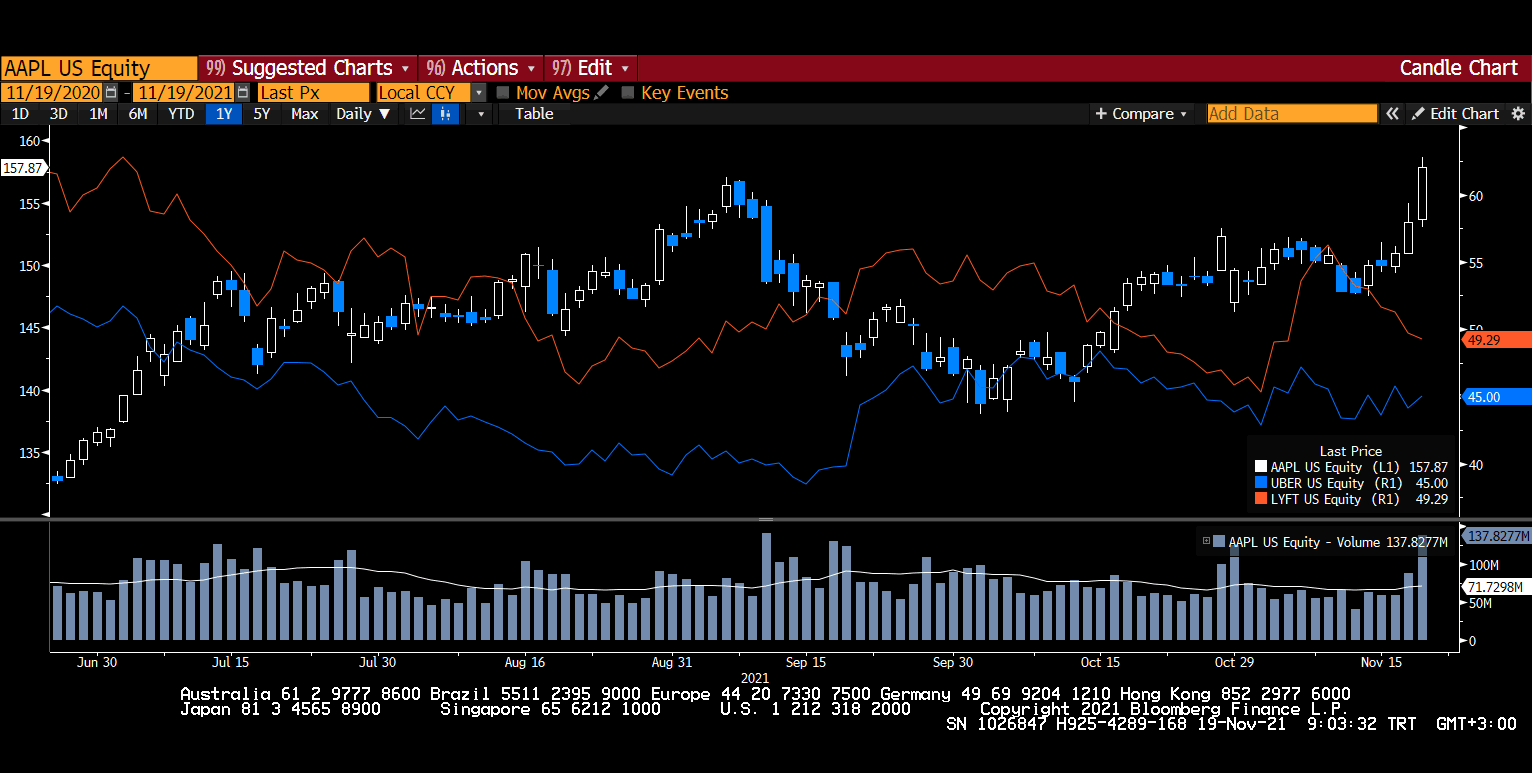Select the 5Y time range
This screenshot has width=1532, height=773.
[261, 114]
